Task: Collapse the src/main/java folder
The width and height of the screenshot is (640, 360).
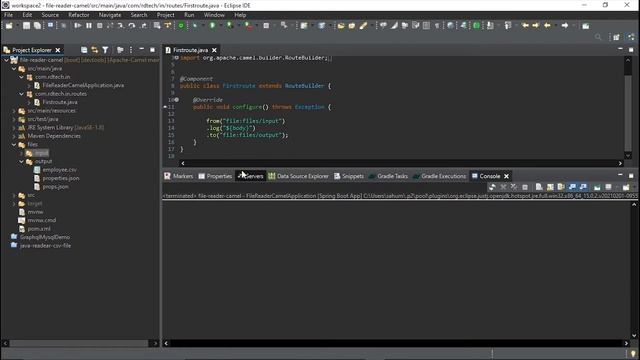Action: point(14,69)
